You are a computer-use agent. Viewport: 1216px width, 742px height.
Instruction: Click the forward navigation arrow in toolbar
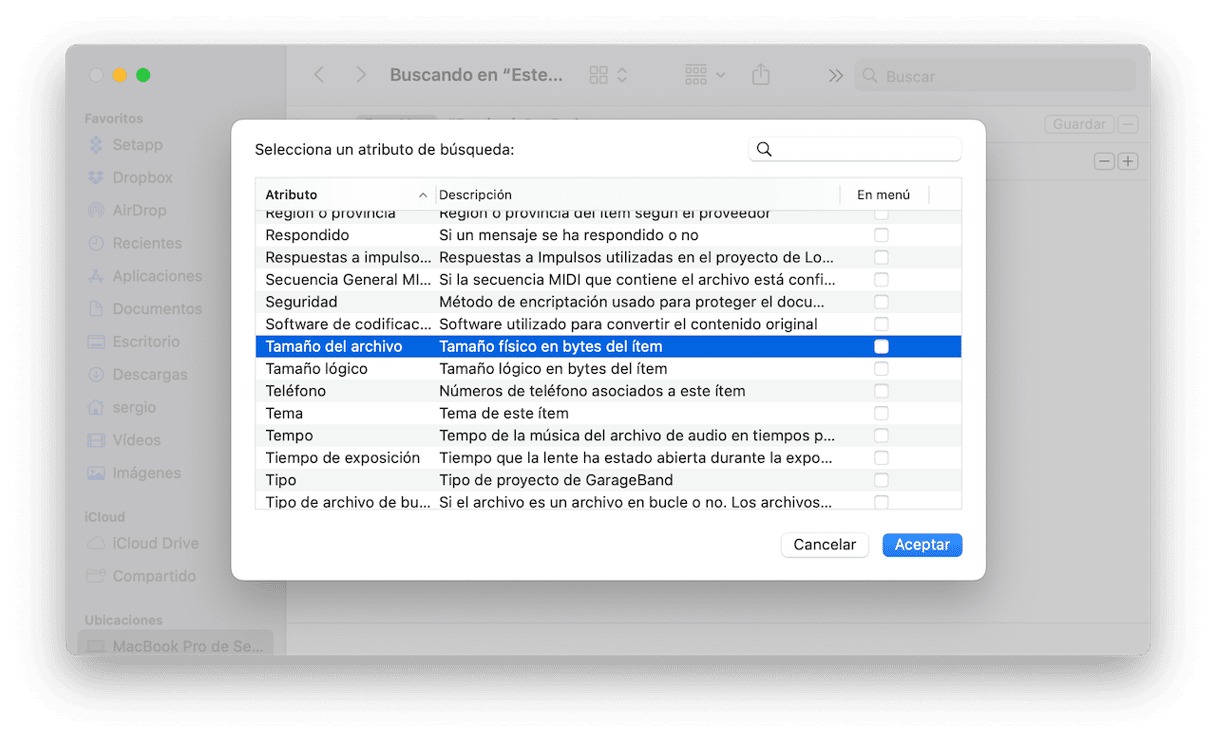point(361,75)
